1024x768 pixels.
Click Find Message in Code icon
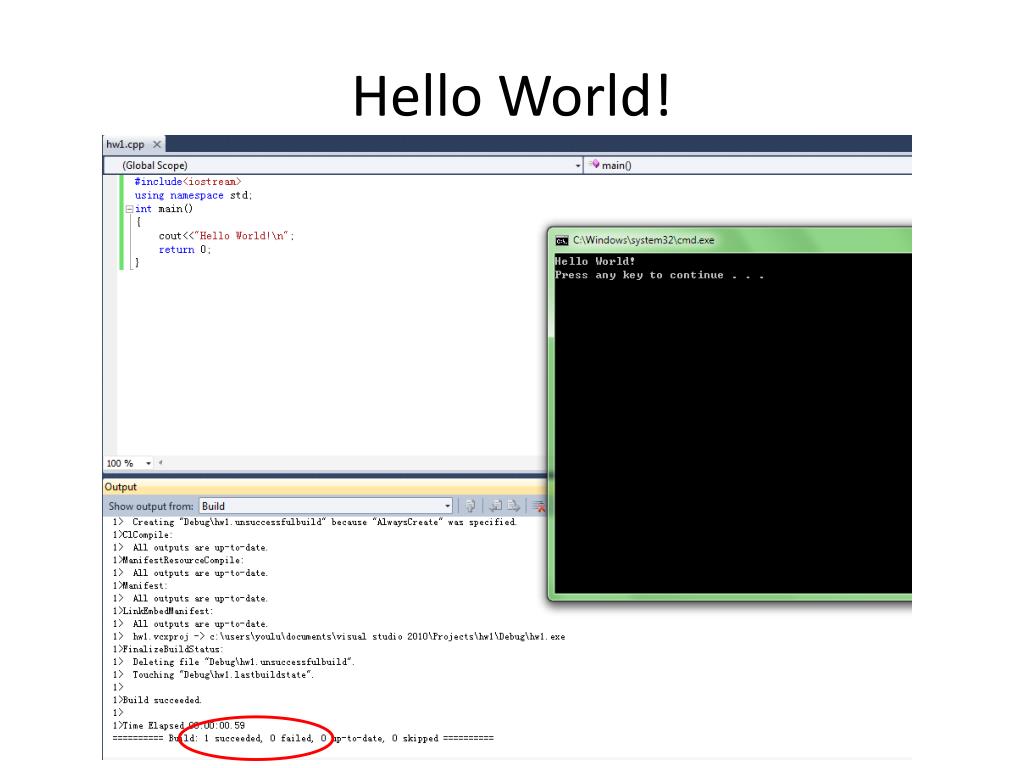point(470,506)
